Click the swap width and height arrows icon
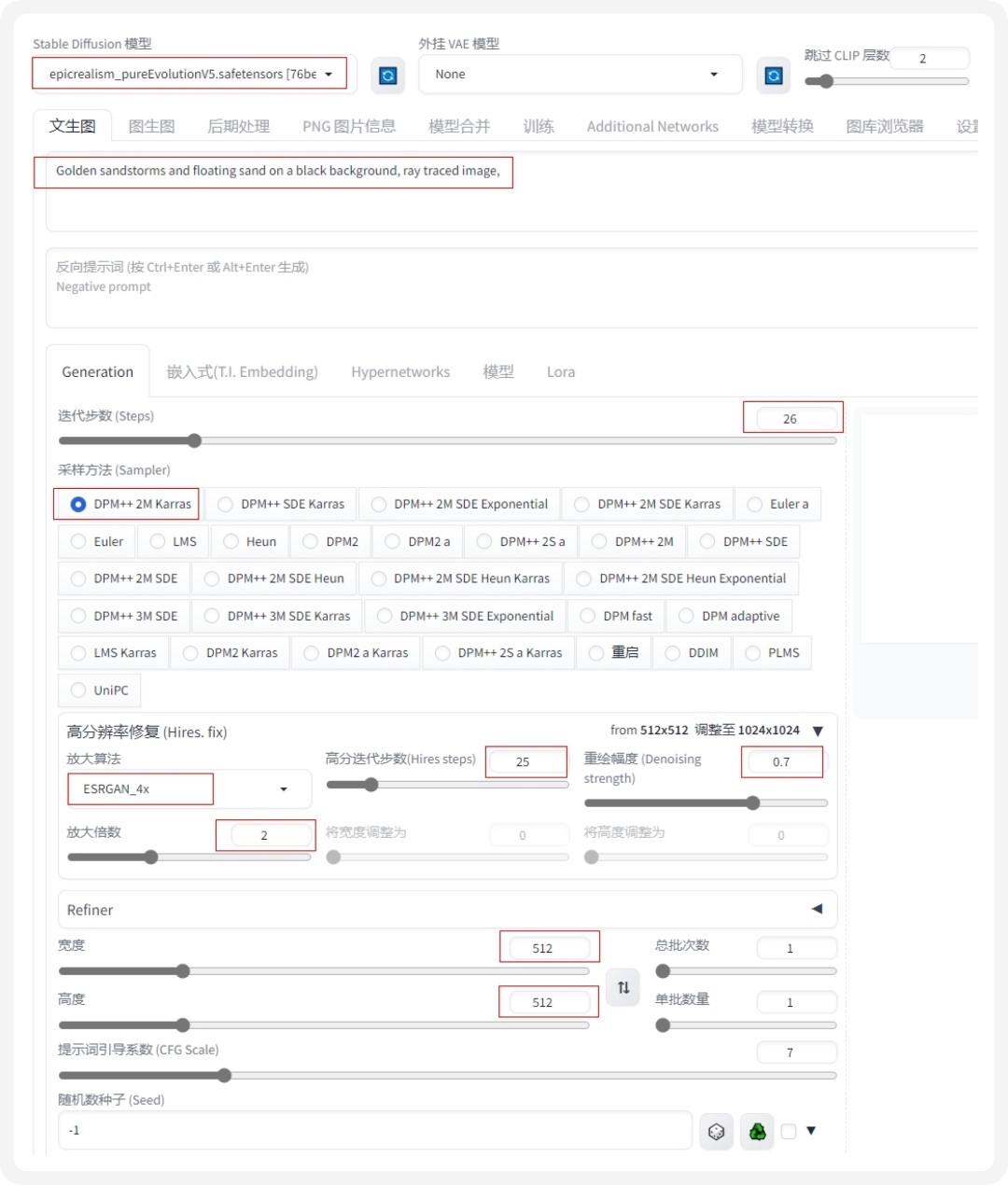This screenshot has height=1185, width=1008. tap(623, 986)
